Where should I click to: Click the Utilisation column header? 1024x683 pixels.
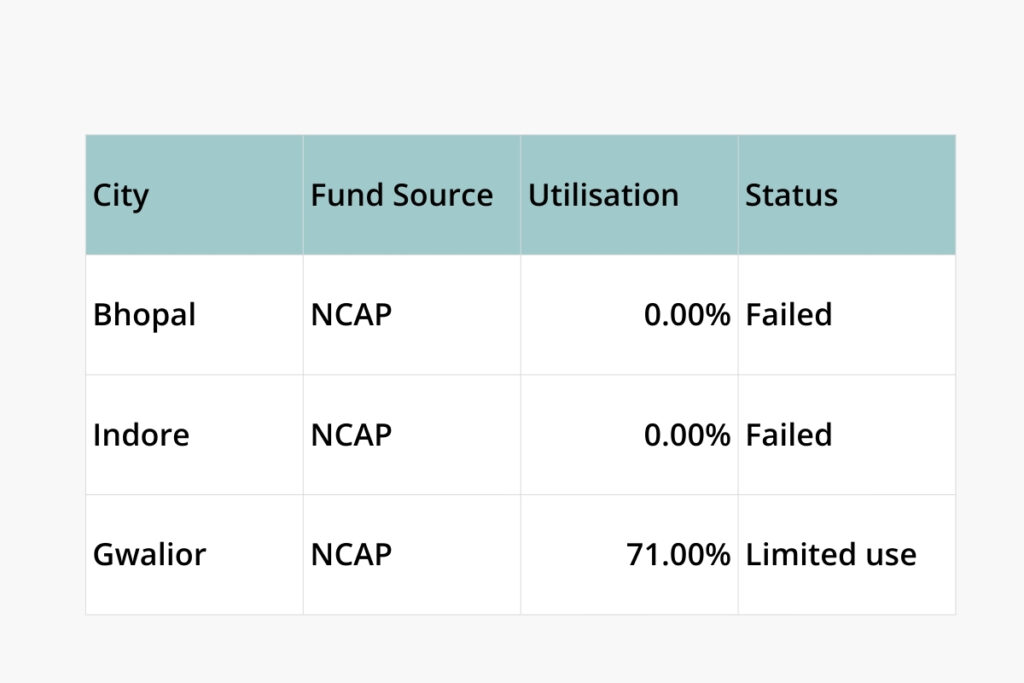[603, 195]
